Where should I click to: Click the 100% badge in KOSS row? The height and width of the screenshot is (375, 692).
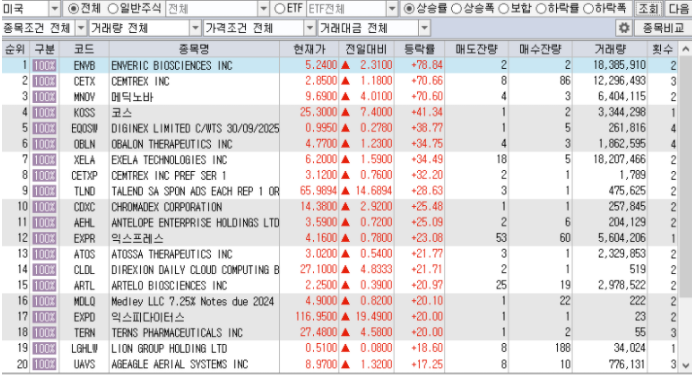point(45,113)
